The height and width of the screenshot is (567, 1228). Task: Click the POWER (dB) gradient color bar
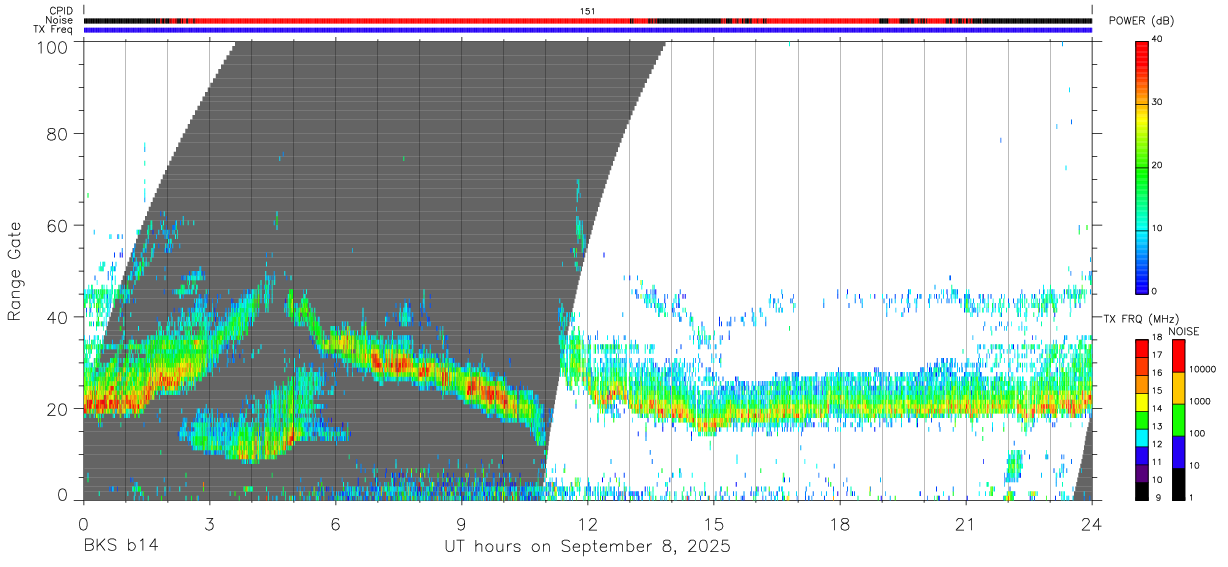point(1142,166)
